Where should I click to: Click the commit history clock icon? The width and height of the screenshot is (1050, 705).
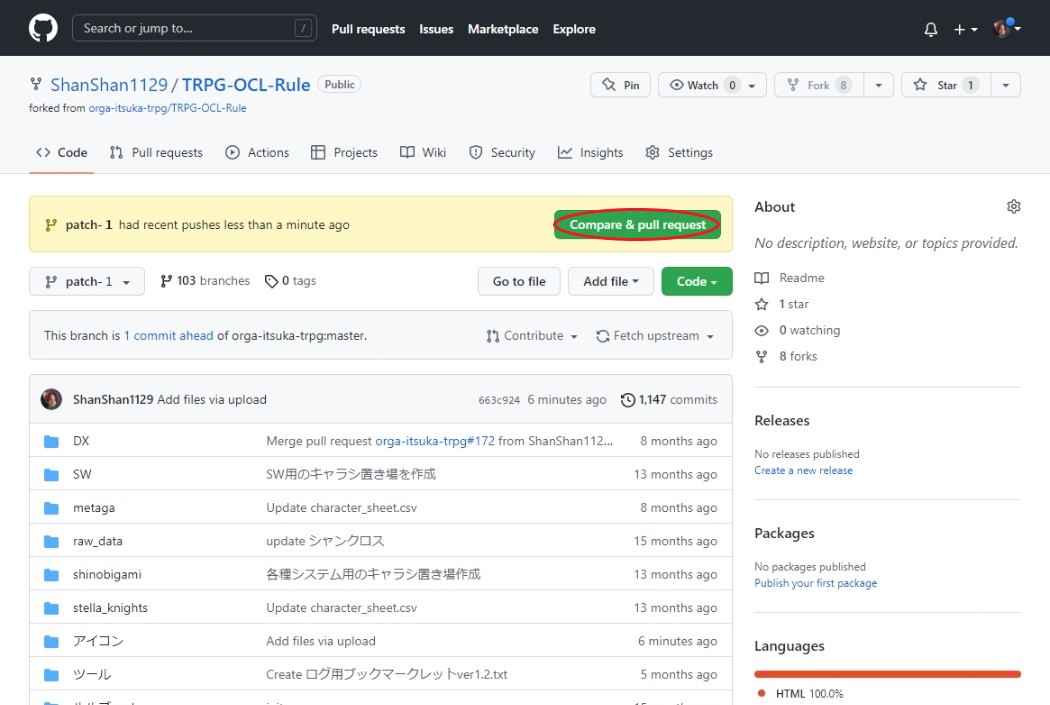pyautogui.click(x=627, y=400)
